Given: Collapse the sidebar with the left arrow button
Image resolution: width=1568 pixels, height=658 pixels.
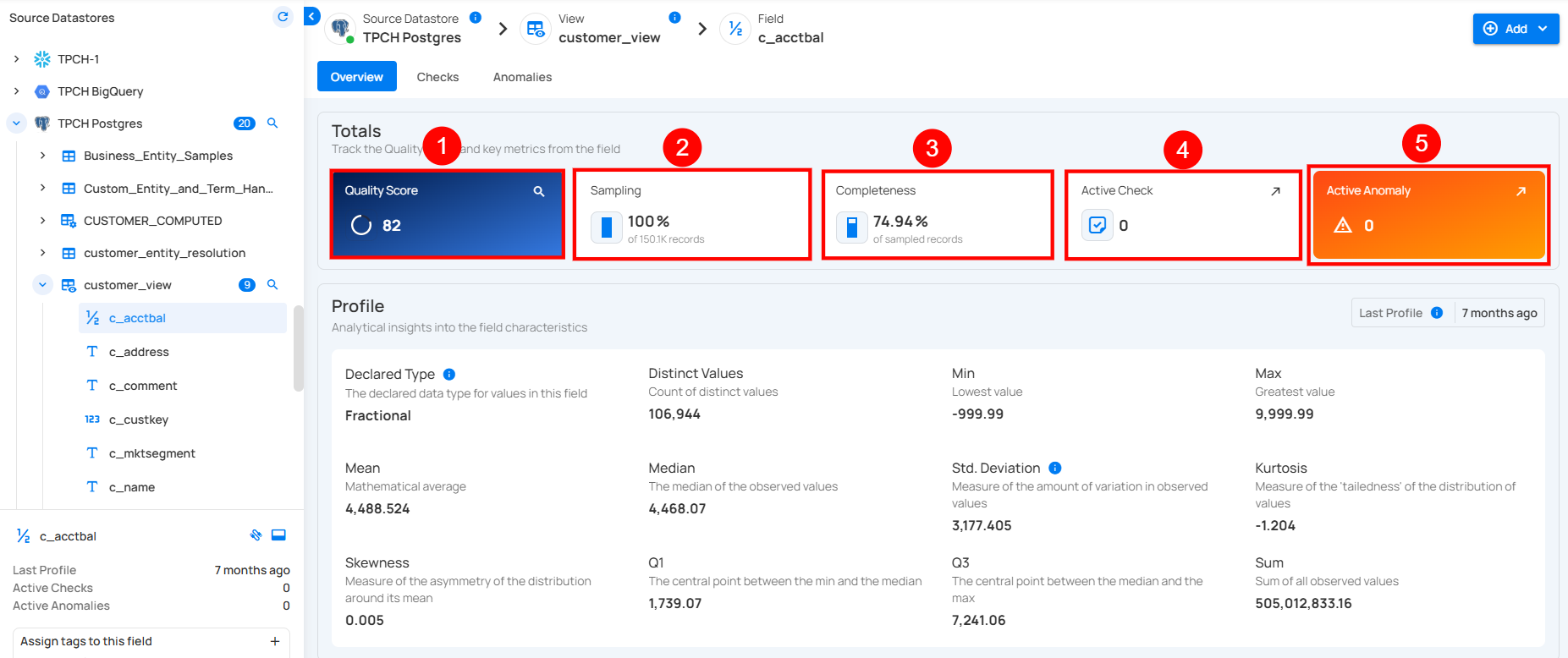Looking at the screenshot, I should coord(311,16).
